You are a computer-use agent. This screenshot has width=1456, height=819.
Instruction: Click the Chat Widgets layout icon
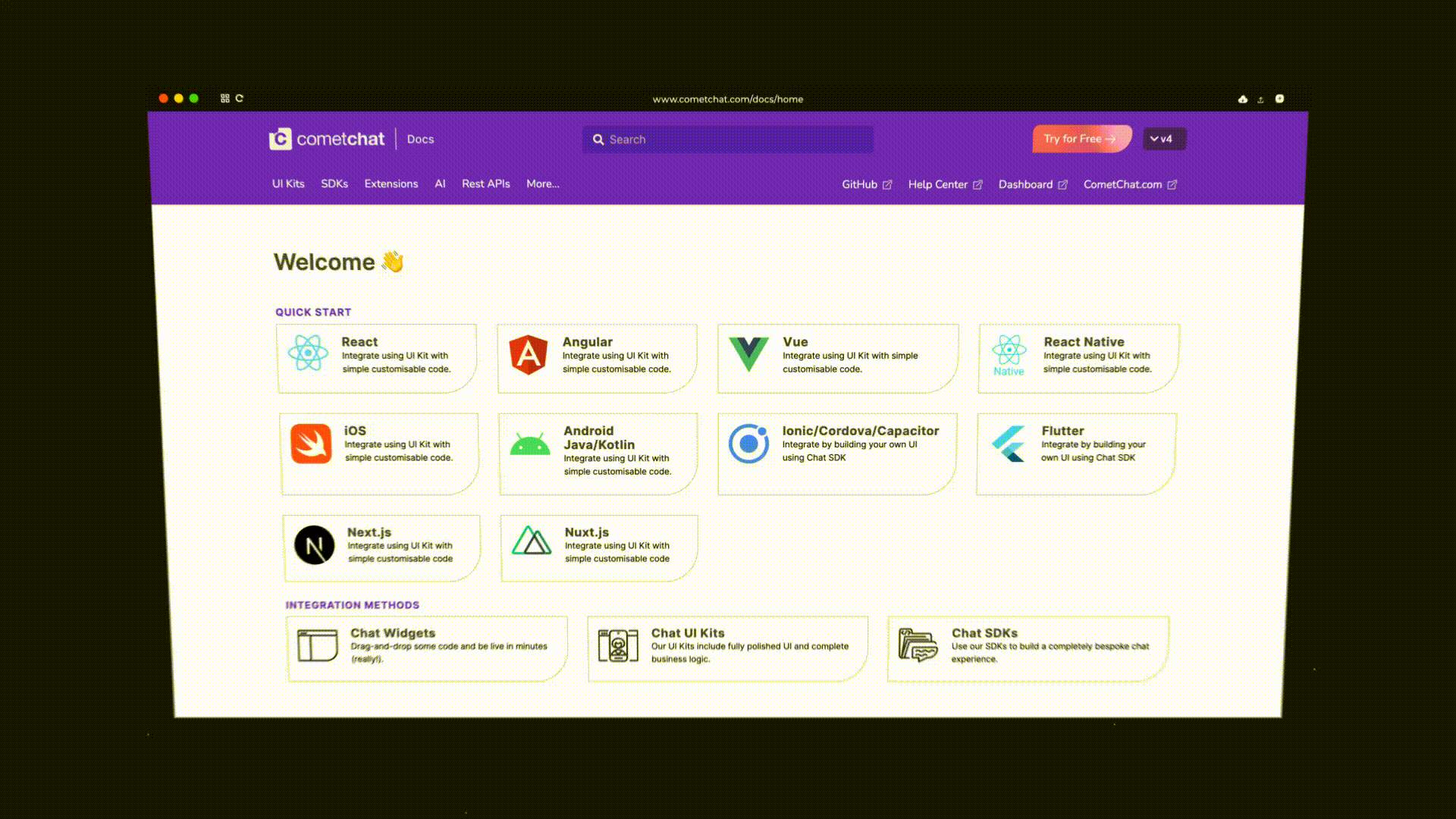(x=318, y=646)
